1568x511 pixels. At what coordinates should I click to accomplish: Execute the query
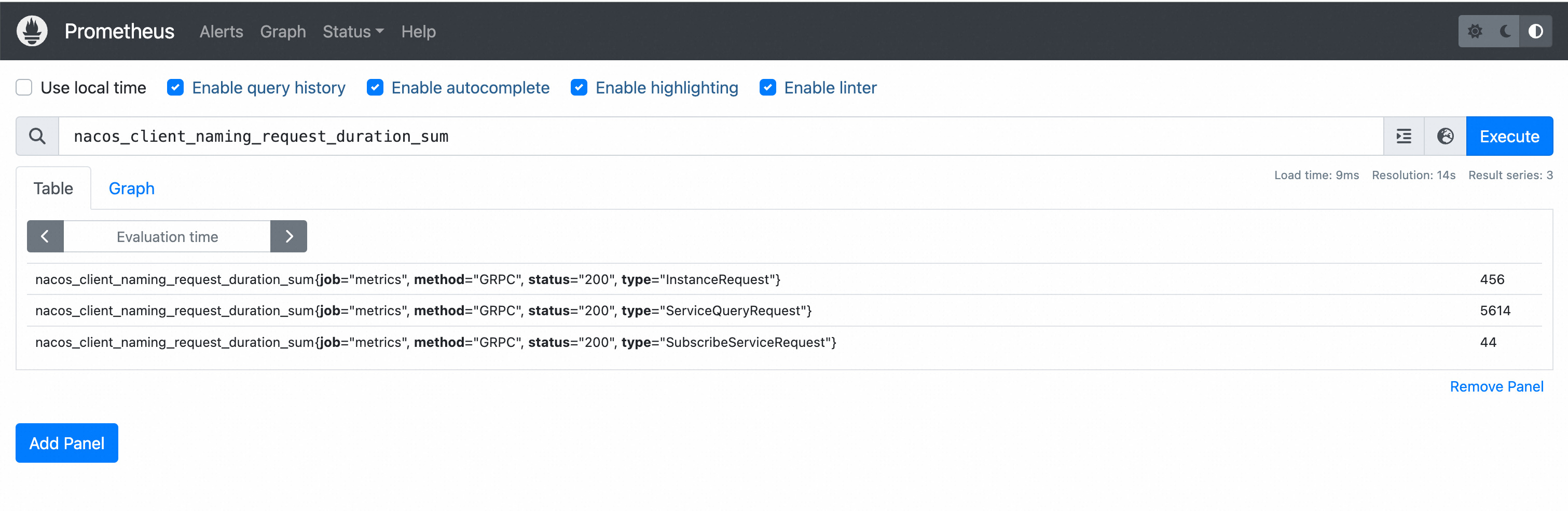[x=1509, y=137]
